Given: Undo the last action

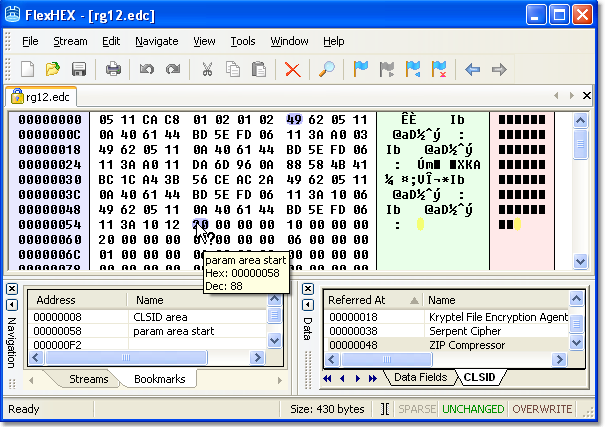Looking at the screenshot, I should 147,69.
